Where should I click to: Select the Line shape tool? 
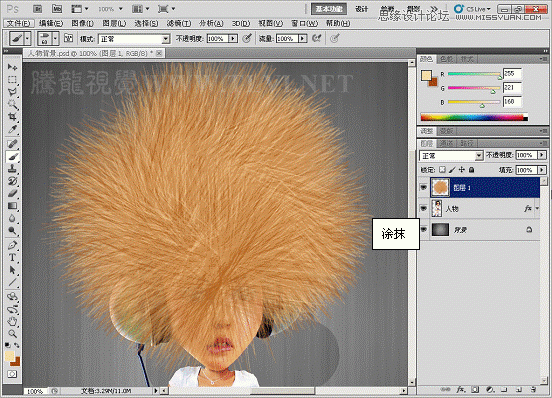12,282
